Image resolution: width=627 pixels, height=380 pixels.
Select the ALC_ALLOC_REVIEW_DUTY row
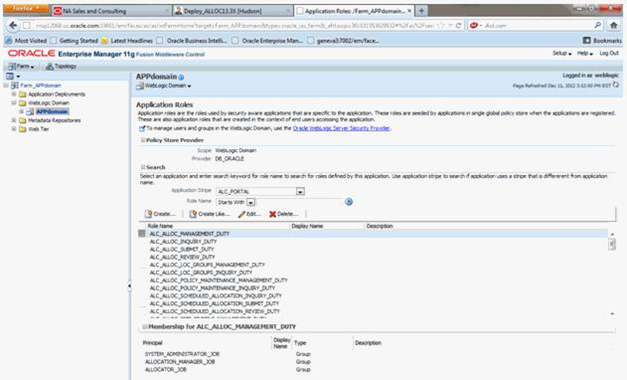pos(373,257)
